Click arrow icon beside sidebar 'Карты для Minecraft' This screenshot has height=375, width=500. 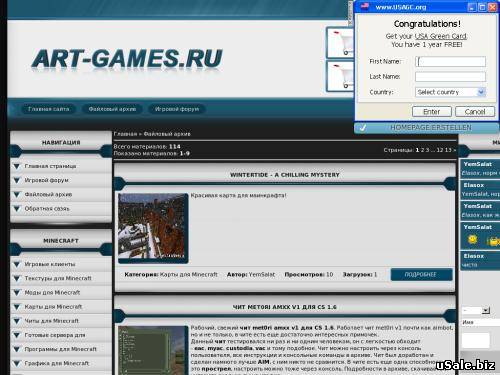16,307
